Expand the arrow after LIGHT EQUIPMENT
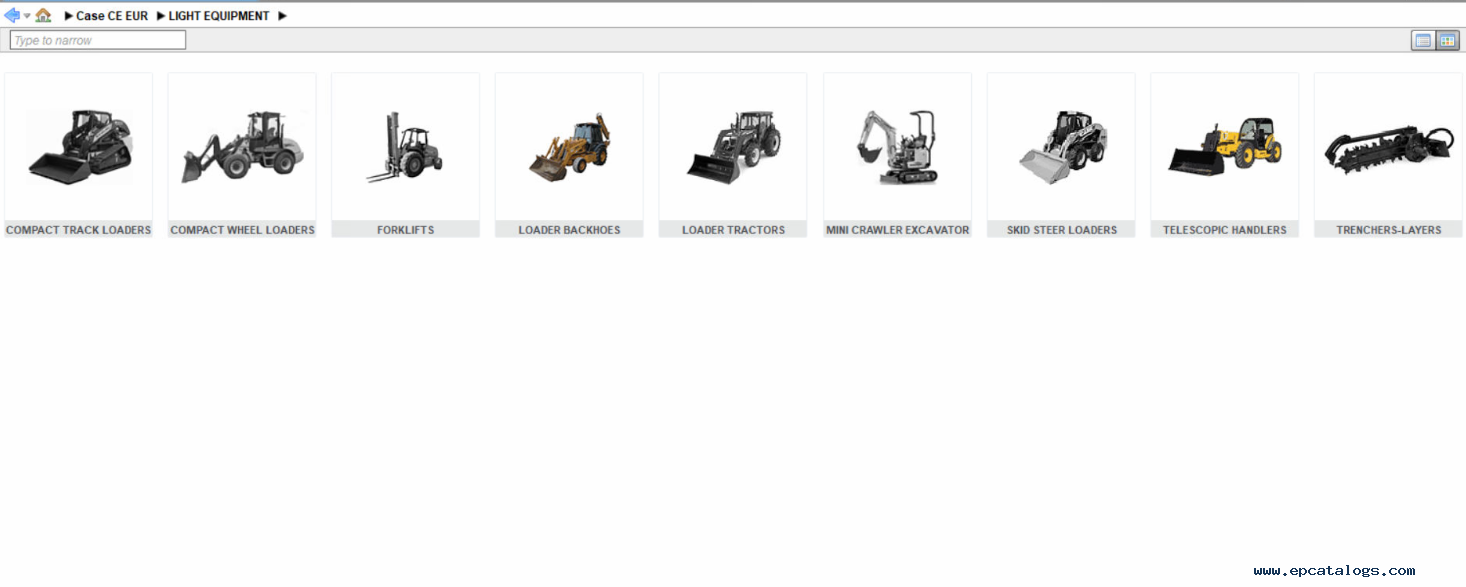The image size is (1466, 587). click(x=282, y=16)
